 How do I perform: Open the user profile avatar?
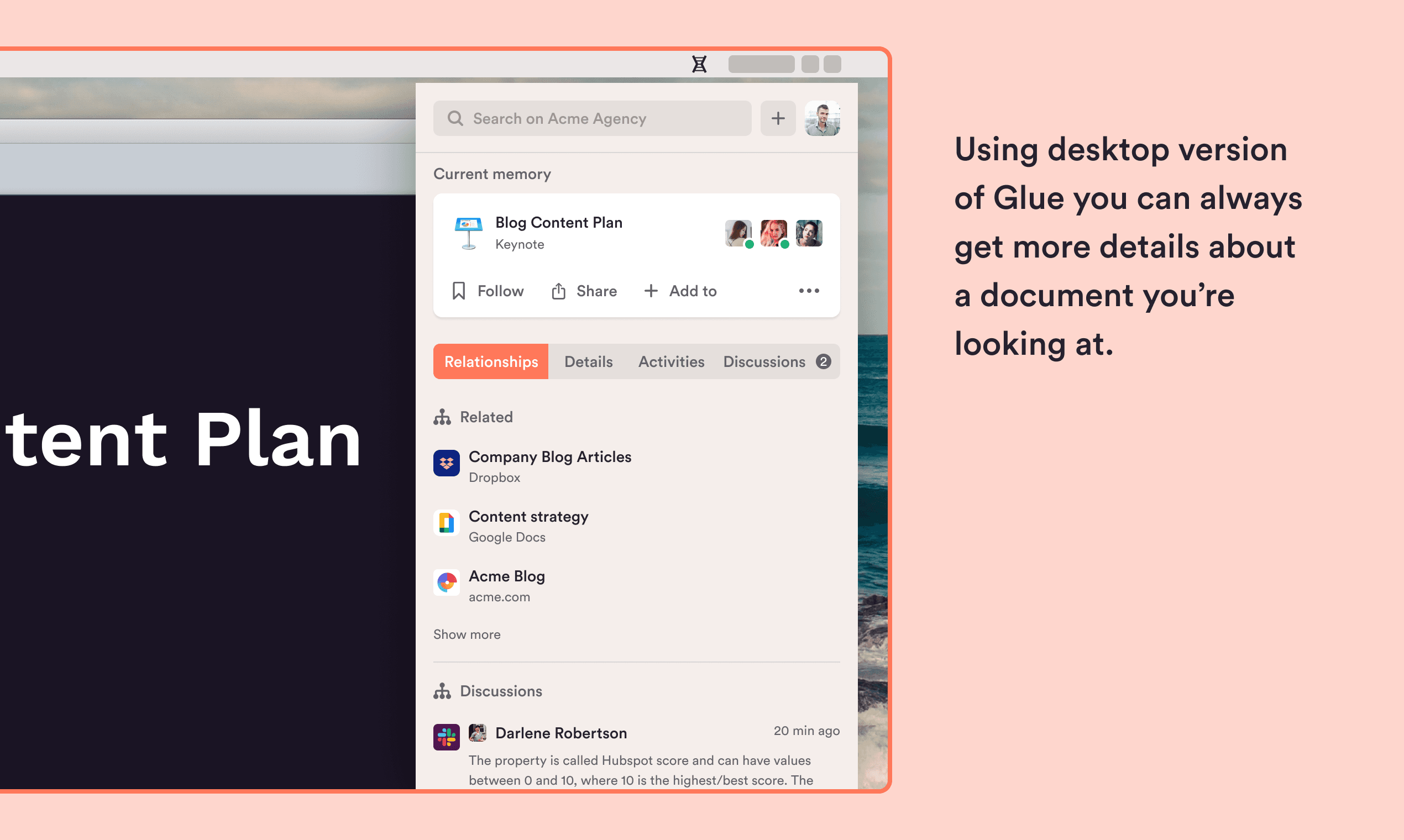click(x=822, y=118)
